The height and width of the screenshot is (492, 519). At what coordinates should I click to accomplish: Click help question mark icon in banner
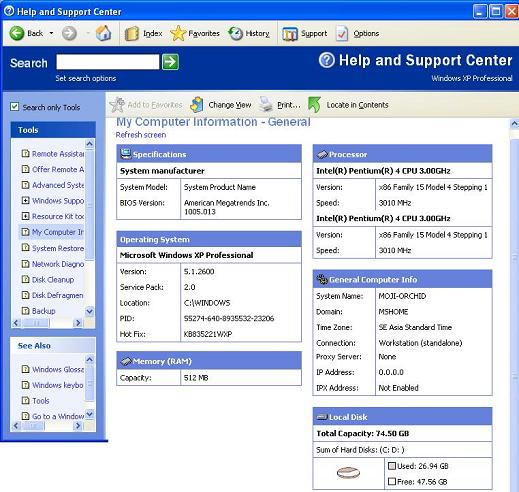(327, 60)
